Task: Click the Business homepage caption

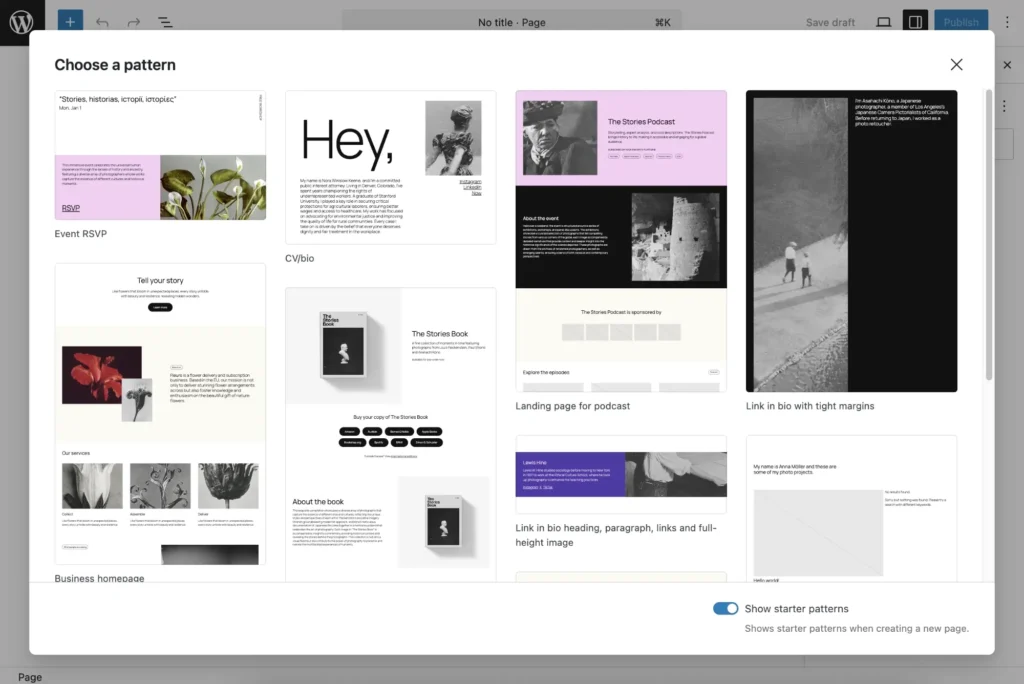Action: coord(99,578)
